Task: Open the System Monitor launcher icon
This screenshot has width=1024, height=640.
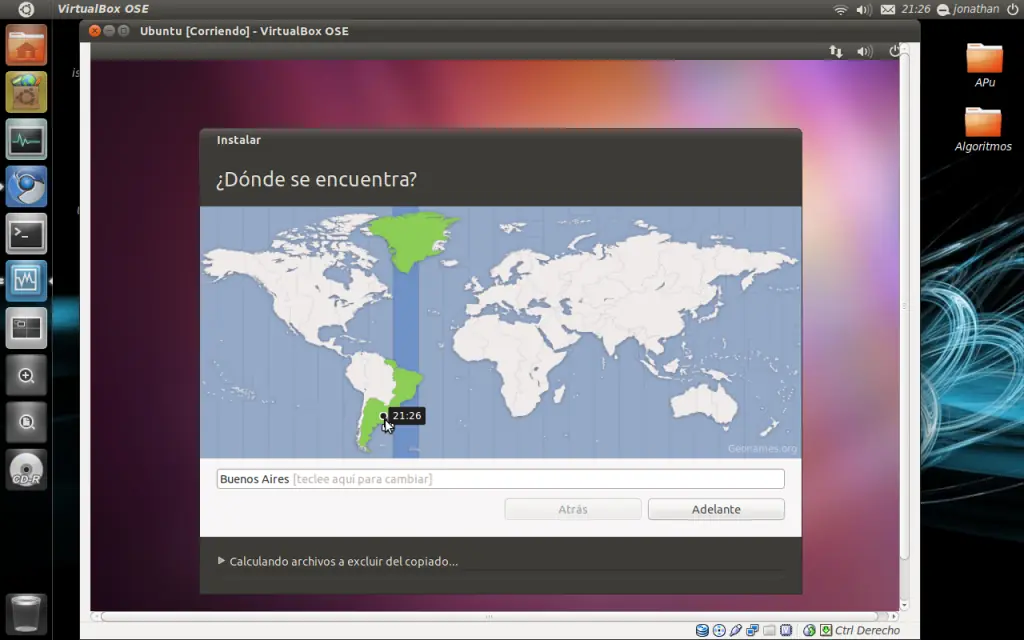Action: tap(26, 139)
